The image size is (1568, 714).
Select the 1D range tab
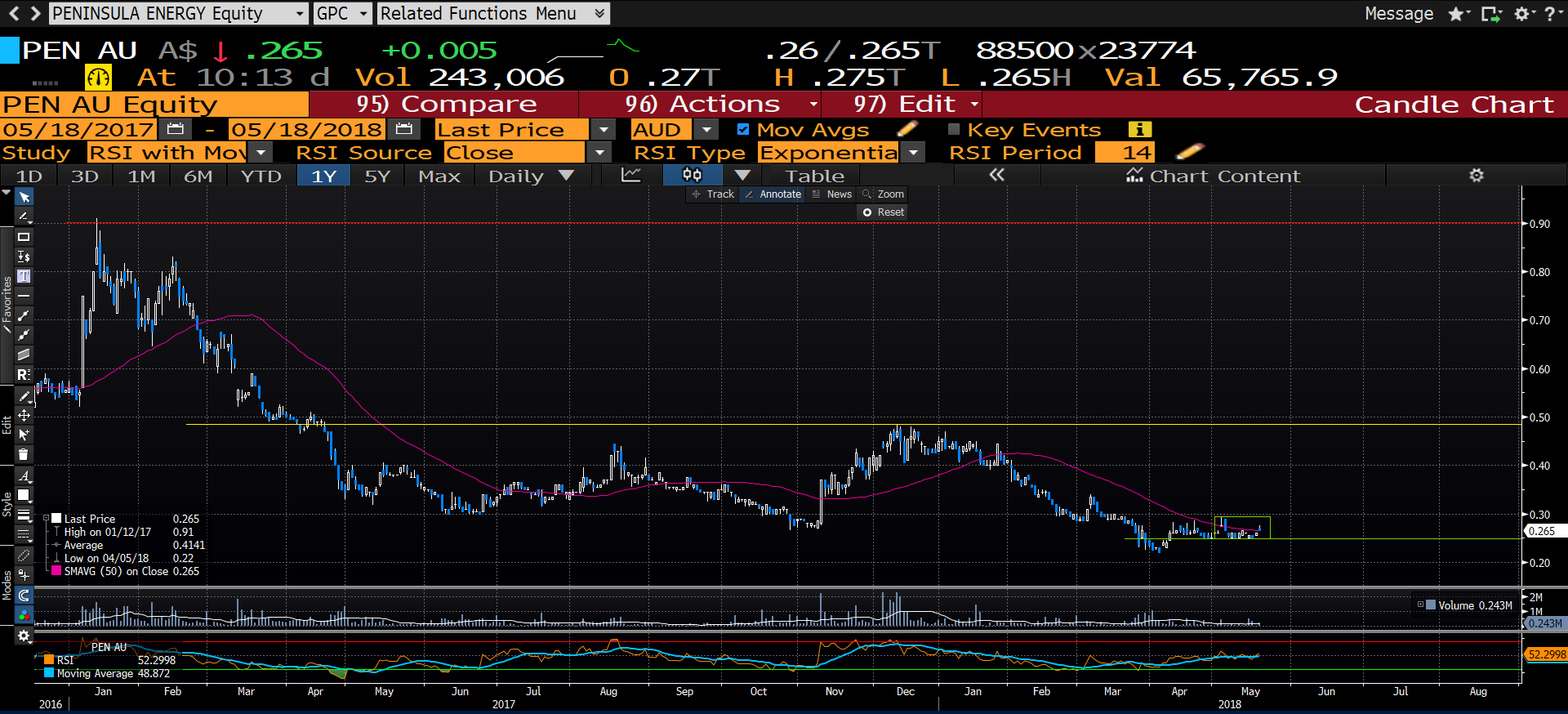pyautogui.click(x=29, y=176)
